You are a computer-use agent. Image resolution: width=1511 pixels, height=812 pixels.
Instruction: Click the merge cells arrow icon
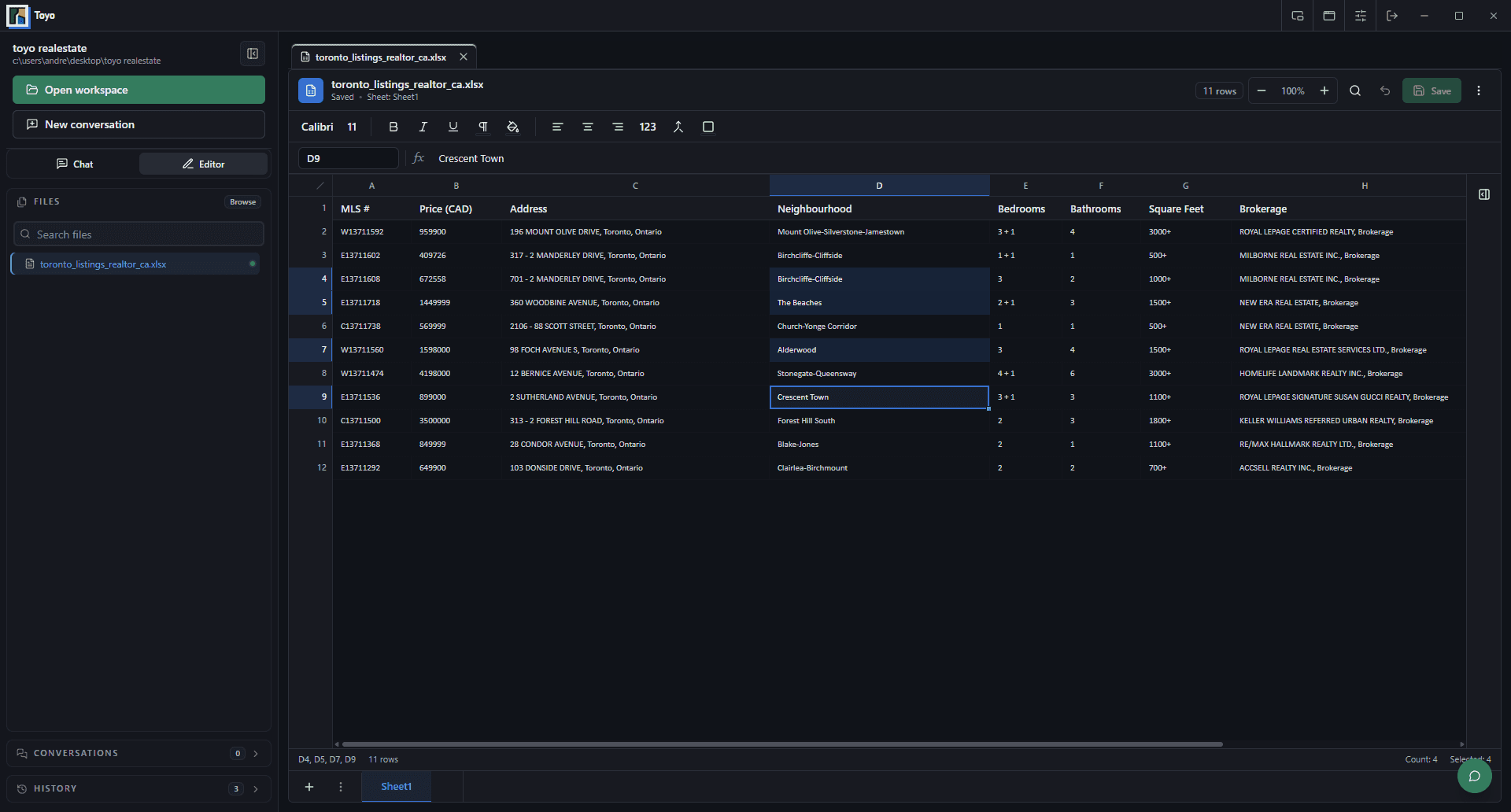pos(678,127)
